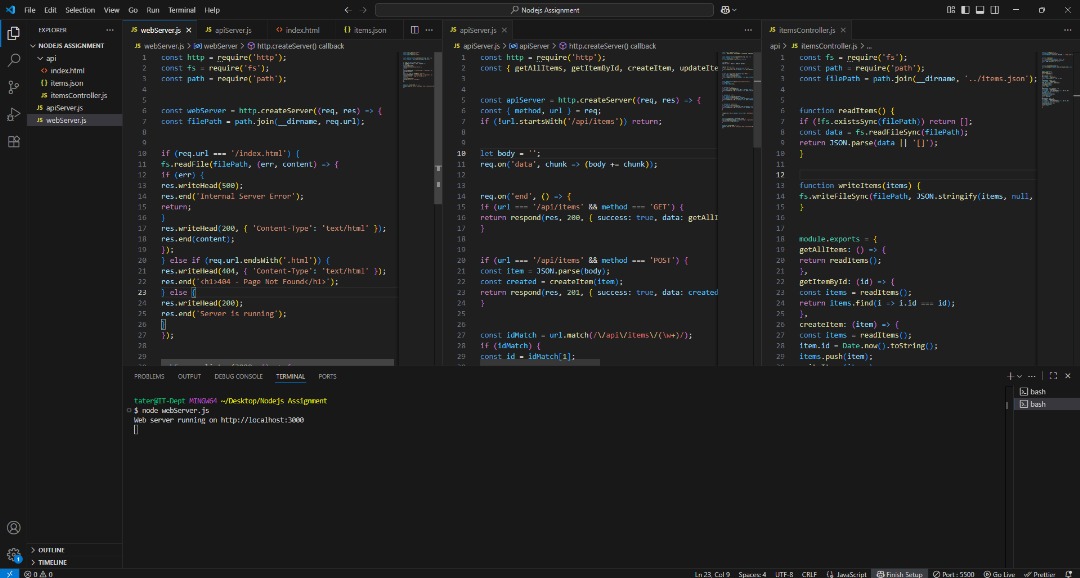The height and width of the screenshot is (578, 1080).
Task: Open the View menu
Action: pos(111,10)
